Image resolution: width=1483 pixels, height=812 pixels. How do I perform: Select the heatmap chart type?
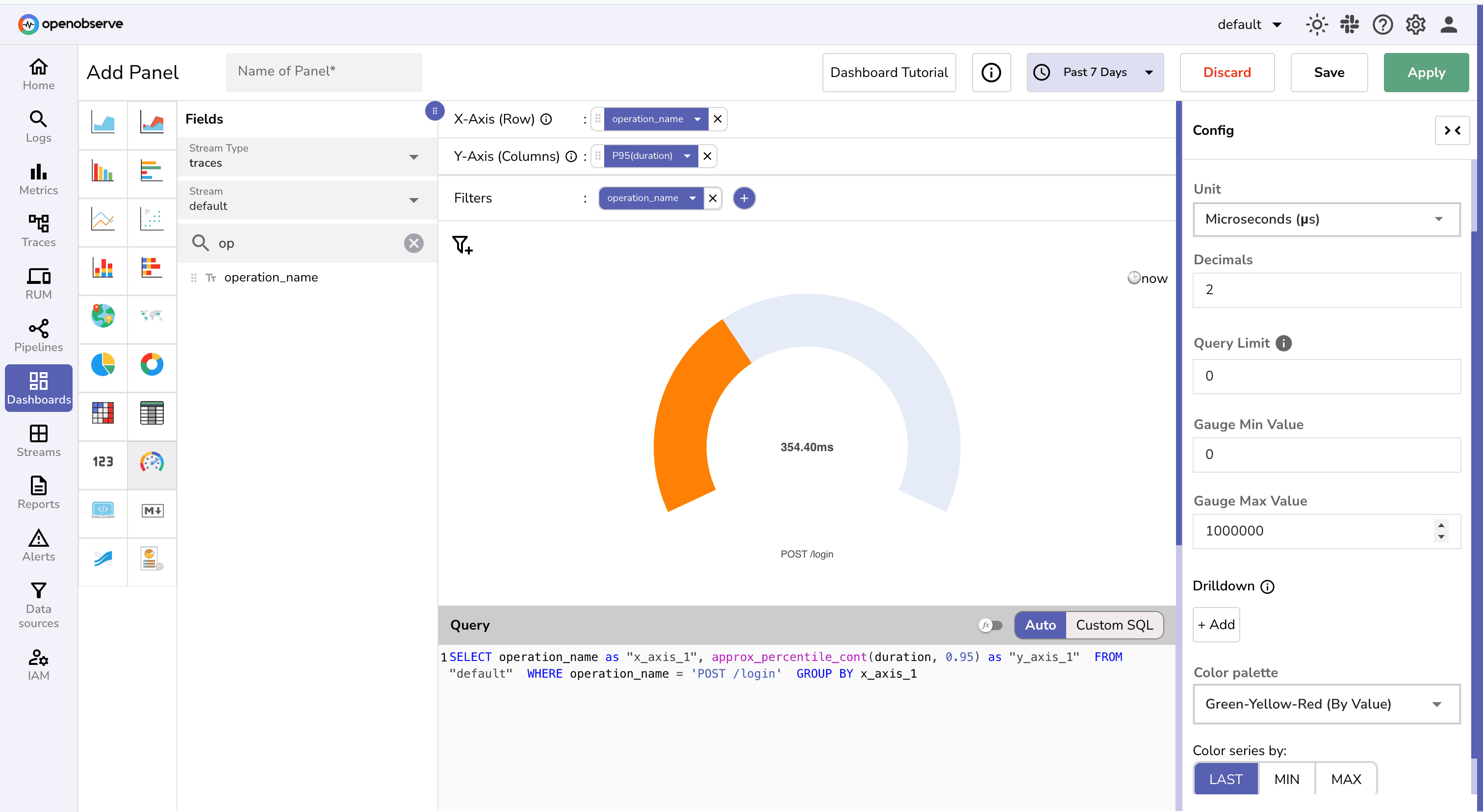(x=102, y=415)
